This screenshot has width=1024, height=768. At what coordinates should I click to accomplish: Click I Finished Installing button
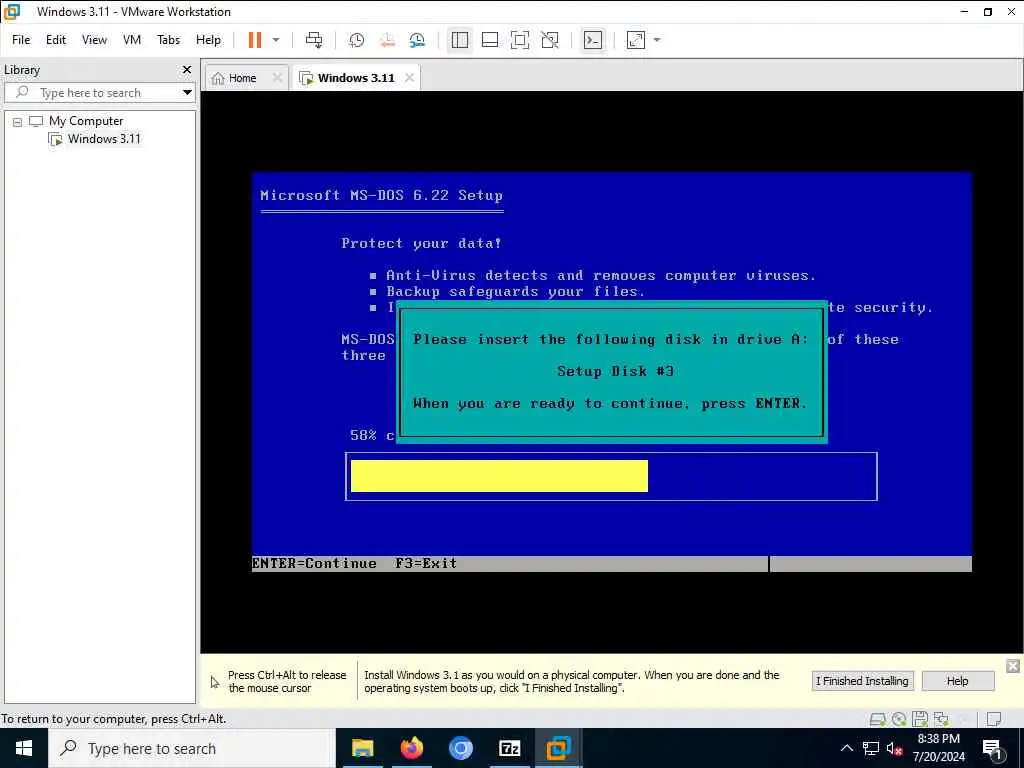point(862,681)
